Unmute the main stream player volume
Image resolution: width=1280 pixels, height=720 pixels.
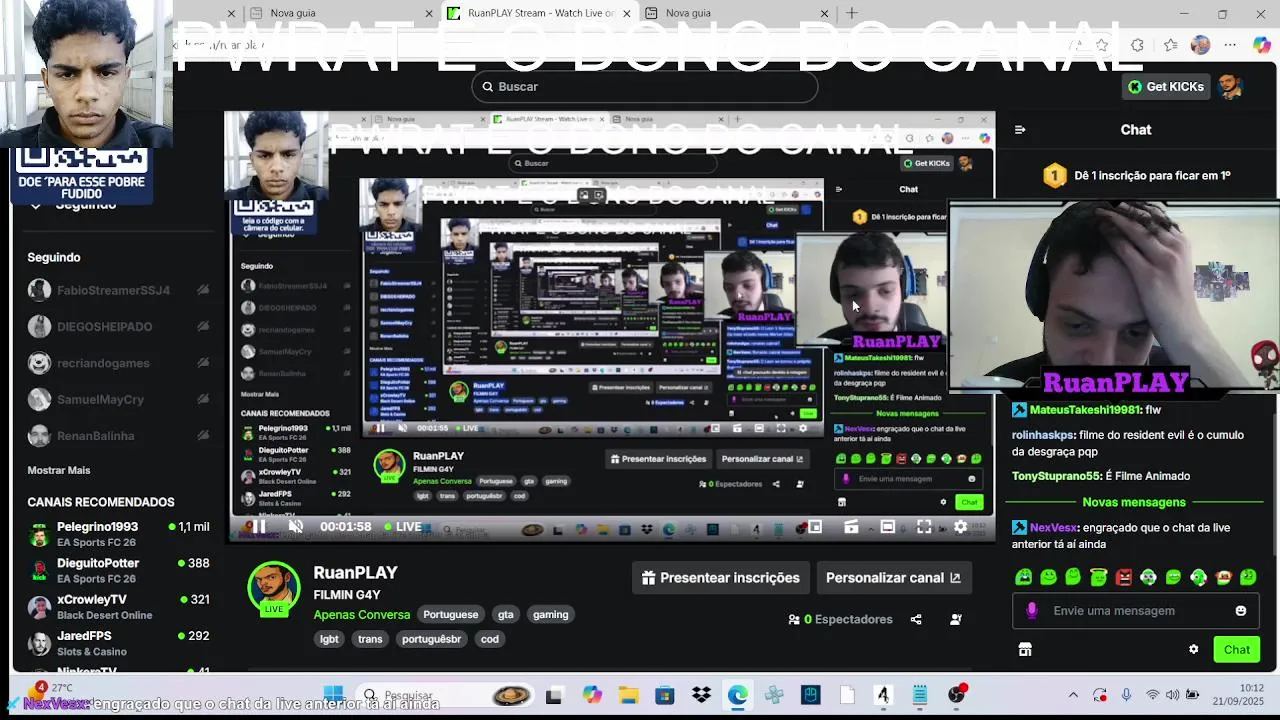pyautogui.click(x=295, y=527)
